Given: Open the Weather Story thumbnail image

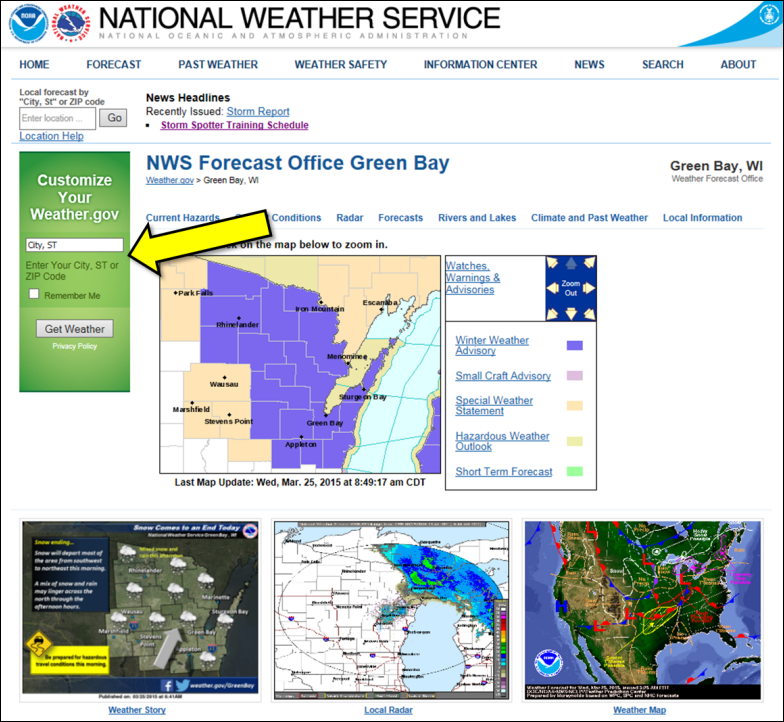Looking at the screenshot, I should 140,610.
